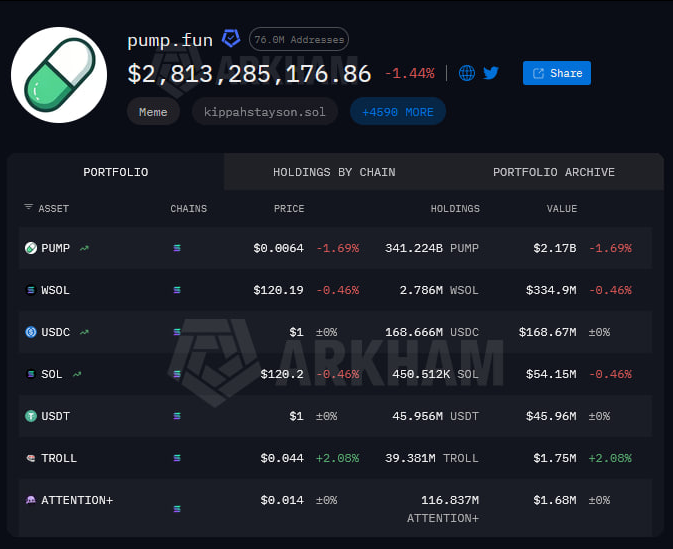
Task: Open the website globe icon
Action: [x=467, y=73]
